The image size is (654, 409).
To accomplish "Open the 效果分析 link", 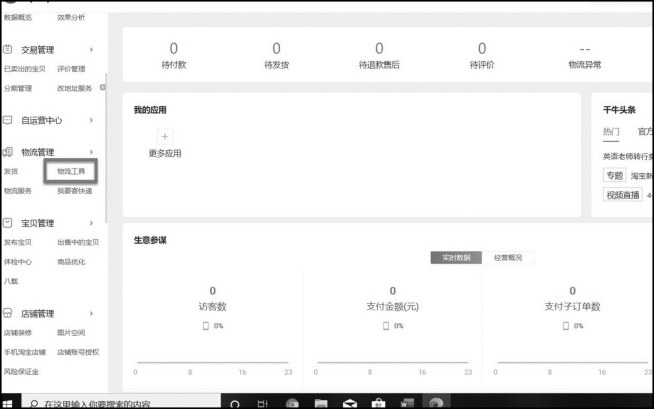I will click(71, 17).
